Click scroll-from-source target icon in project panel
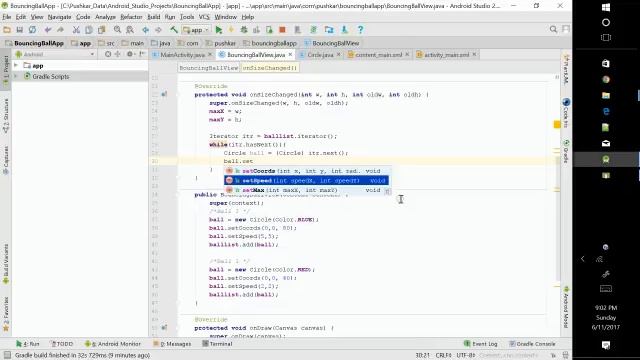The image size is (640, 360). click(x=108, y=54)
